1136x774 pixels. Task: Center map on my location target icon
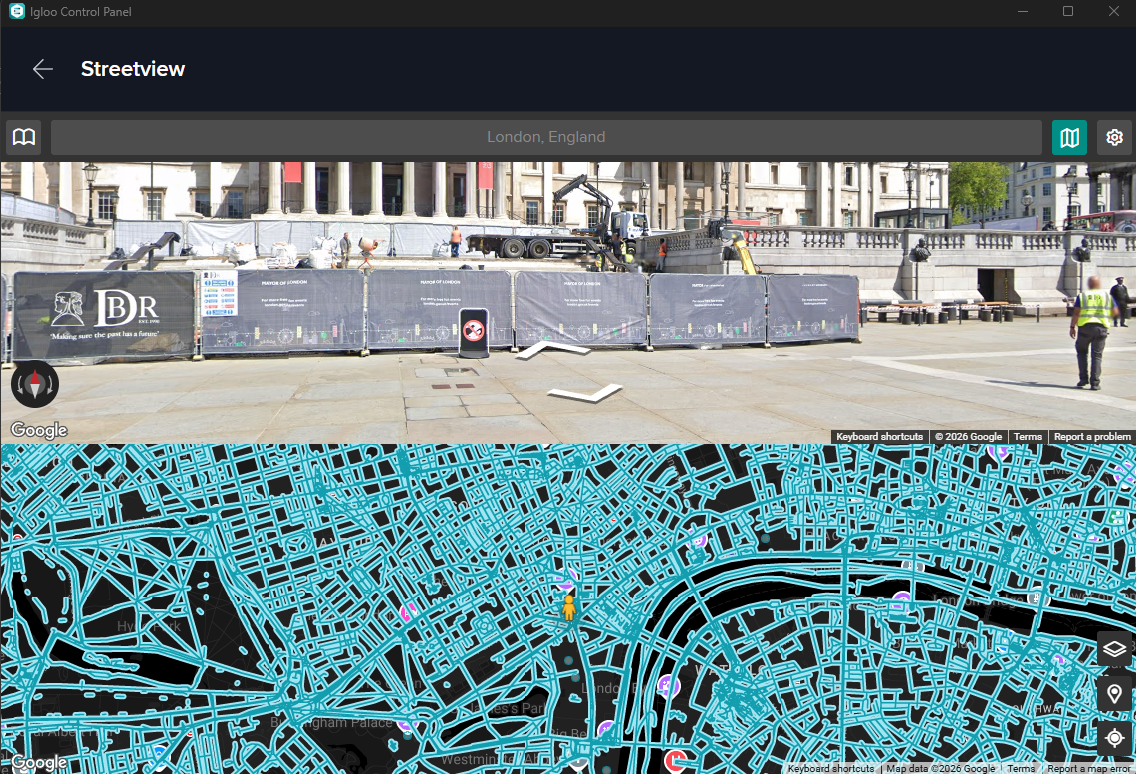click(1114, 738)
